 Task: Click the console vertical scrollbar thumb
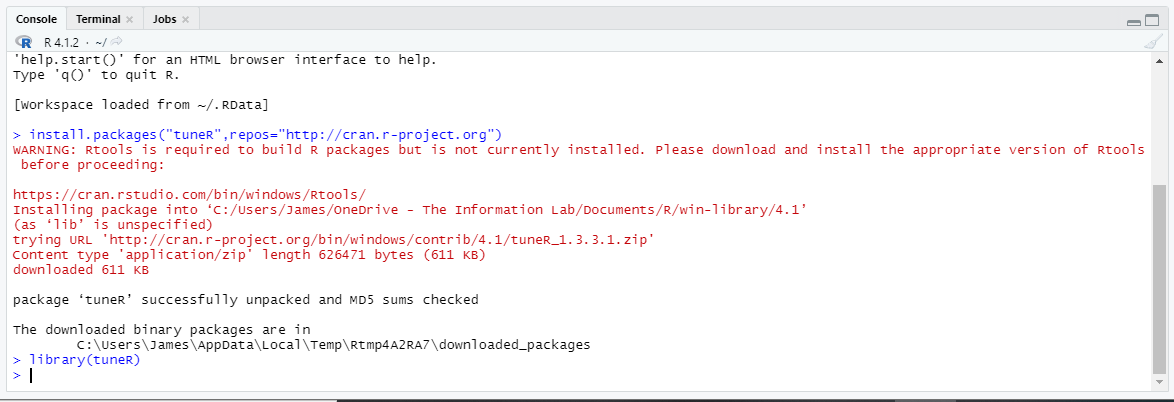click(1159, 277)
